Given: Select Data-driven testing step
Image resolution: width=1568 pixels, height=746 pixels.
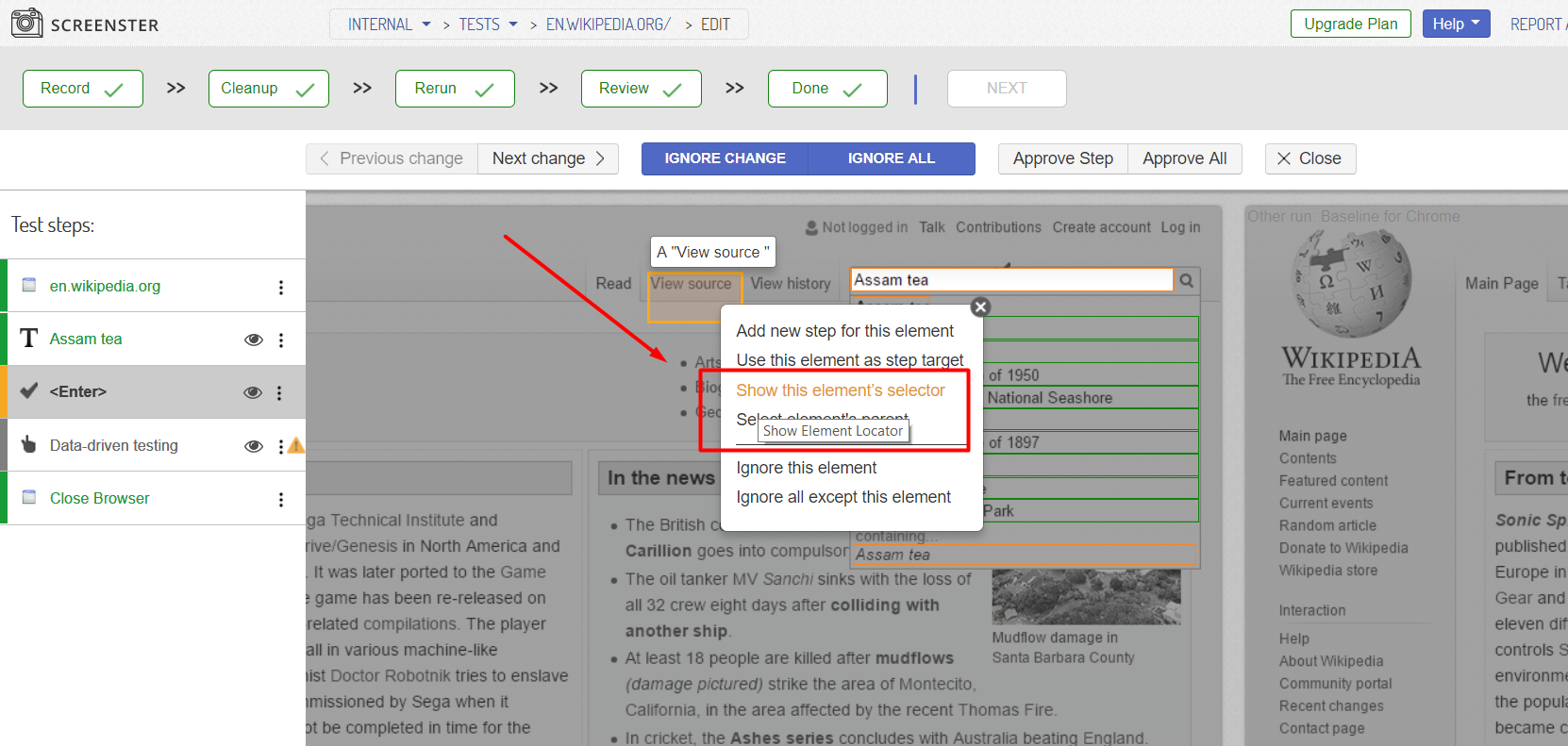Looking at the screenshot, I should coord(153,445).
